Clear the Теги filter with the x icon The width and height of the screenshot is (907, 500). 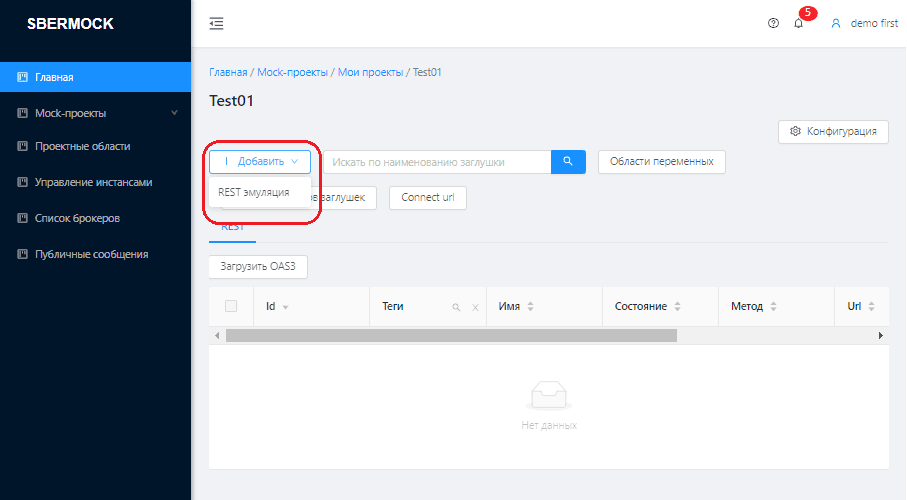(x=475, y=307)
